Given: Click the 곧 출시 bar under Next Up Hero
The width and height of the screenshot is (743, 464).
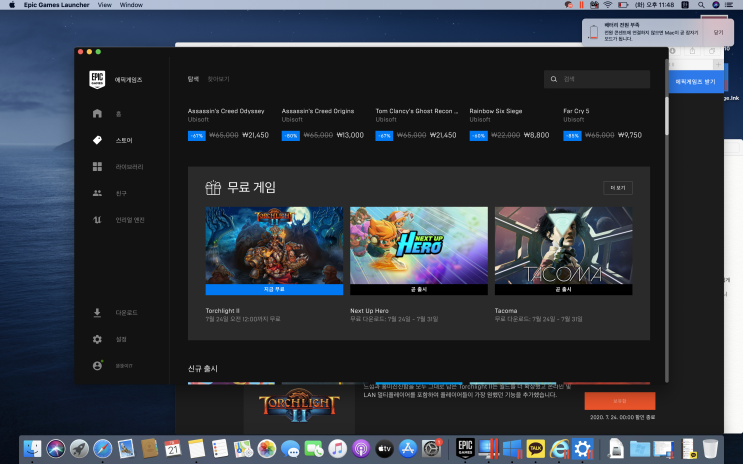Looking at the screenshot, I should point(419,289).
